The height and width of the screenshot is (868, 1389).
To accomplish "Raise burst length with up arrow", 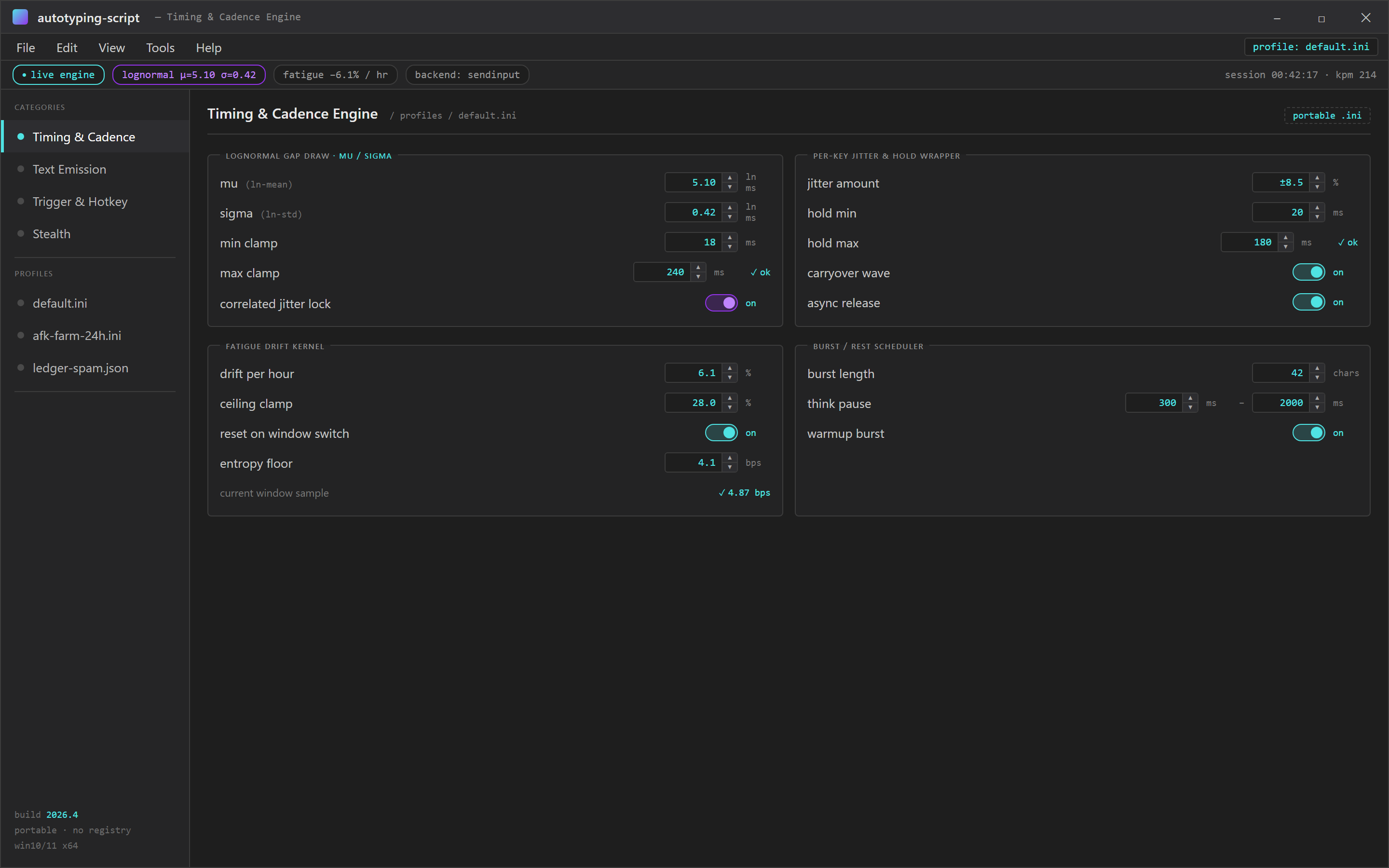I will [x=1317, y=368].
